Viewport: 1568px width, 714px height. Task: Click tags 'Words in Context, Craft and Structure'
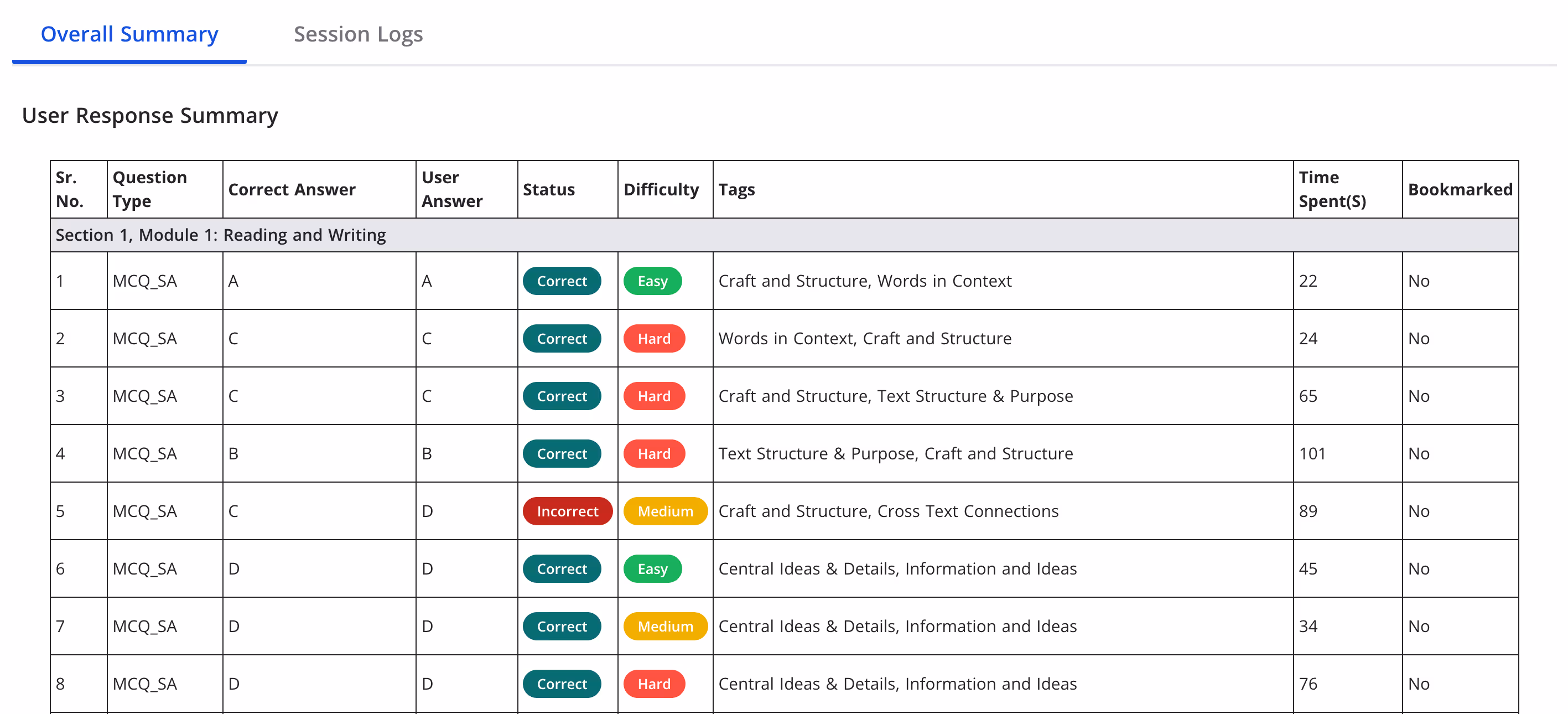[x=865, y=338]
